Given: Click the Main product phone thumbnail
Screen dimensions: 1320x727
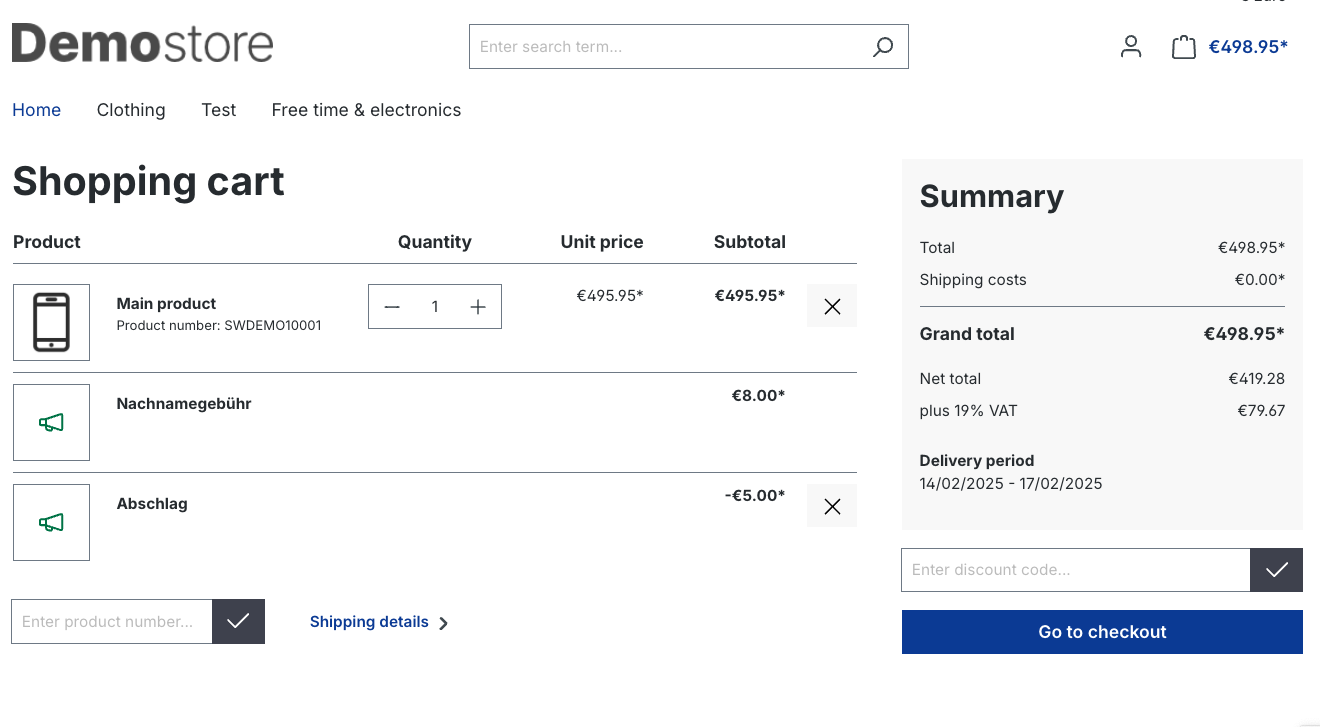Looking at the screenshot, I should [x=51, y=322].
